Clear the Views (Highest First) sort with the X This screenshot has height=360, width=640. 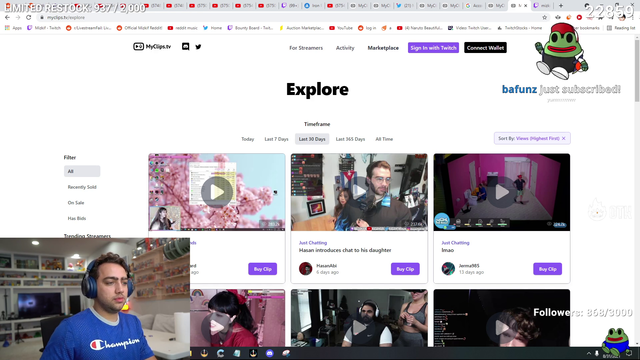tap(564, 138)
